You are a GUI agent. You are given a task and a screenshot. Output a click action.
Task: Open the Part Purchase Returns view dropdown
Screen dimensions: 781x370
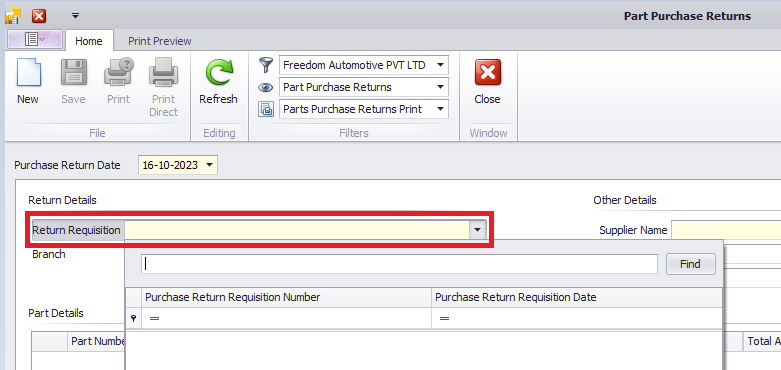point(440,87)
